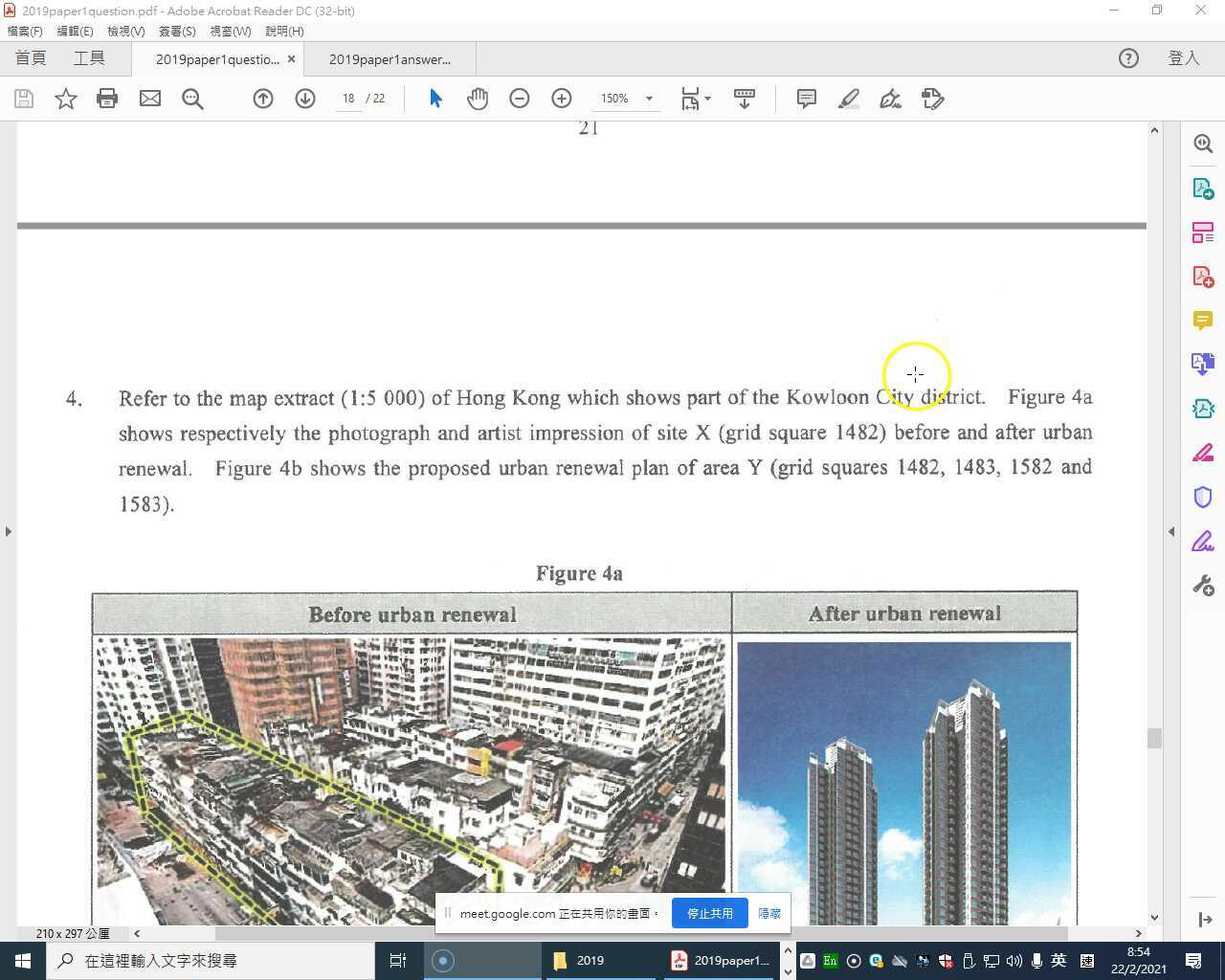Select the Fill & Sign tool
Screen dimensions: 1225x980
coord(890,99)
